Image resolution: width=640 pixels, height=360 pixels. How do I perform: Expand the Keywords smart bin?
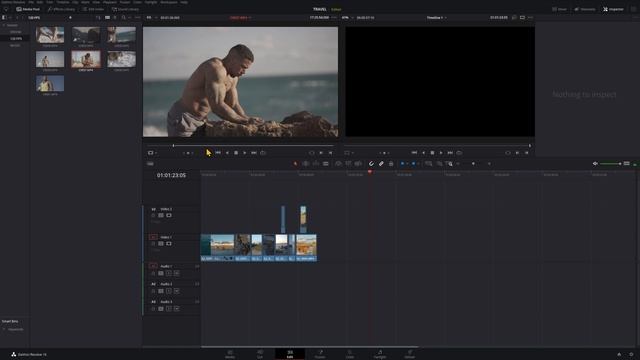pyautogui.click(x=4, y=329)
